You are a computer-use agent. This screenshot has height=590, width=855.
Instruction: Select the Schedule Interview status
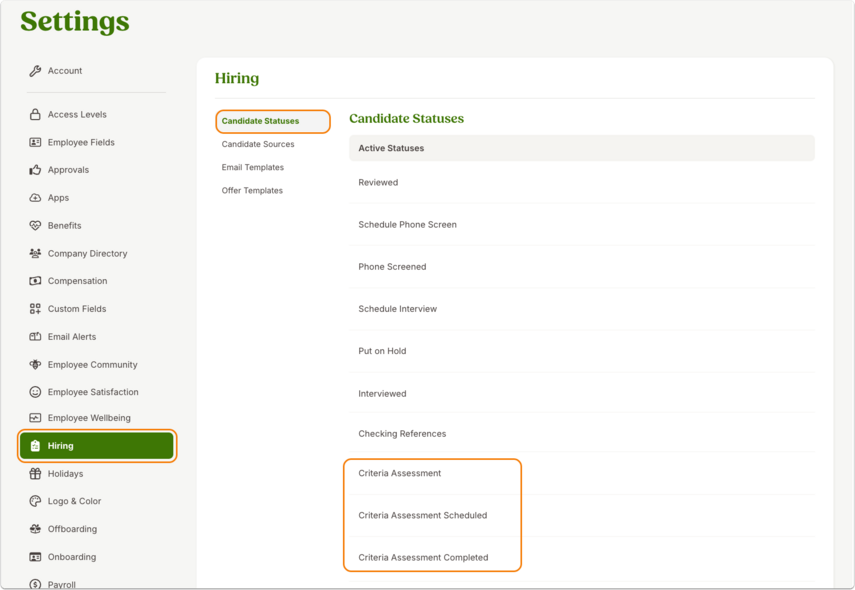tap(582, 309)
